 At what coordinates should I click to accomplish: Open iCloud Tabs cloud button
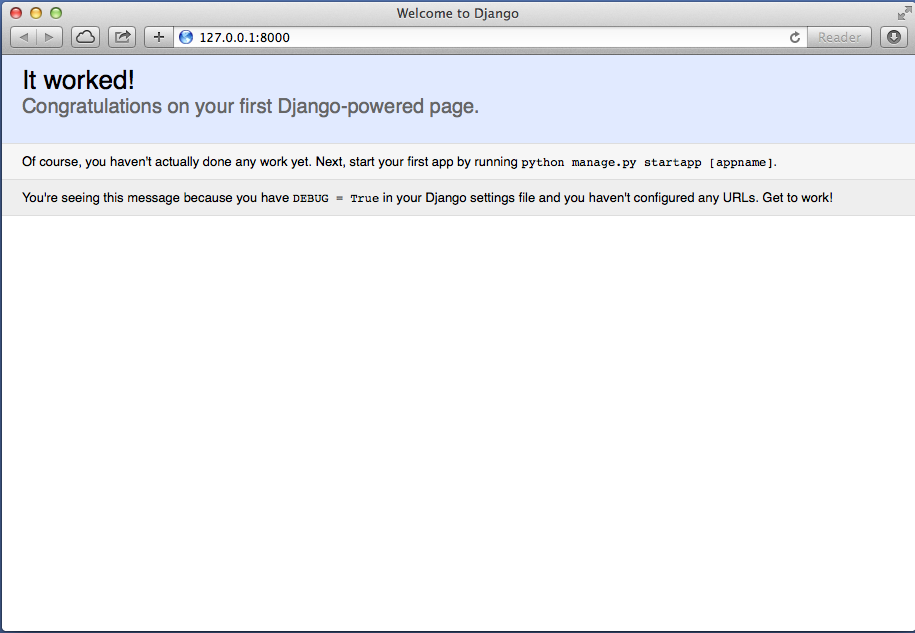(x=85, y=37)
